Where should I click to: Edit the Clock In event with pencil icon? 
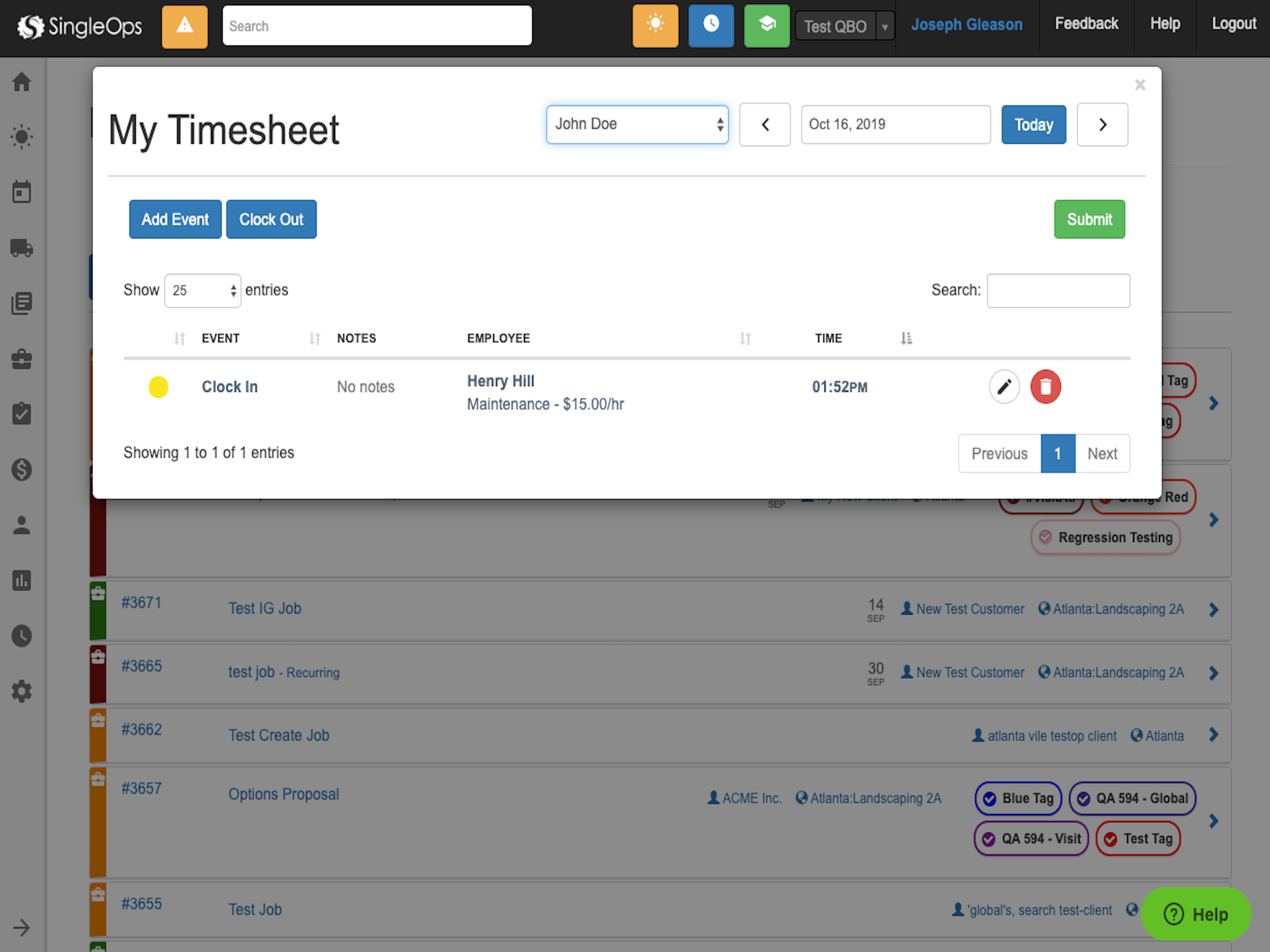click(x=1004, y=386)
